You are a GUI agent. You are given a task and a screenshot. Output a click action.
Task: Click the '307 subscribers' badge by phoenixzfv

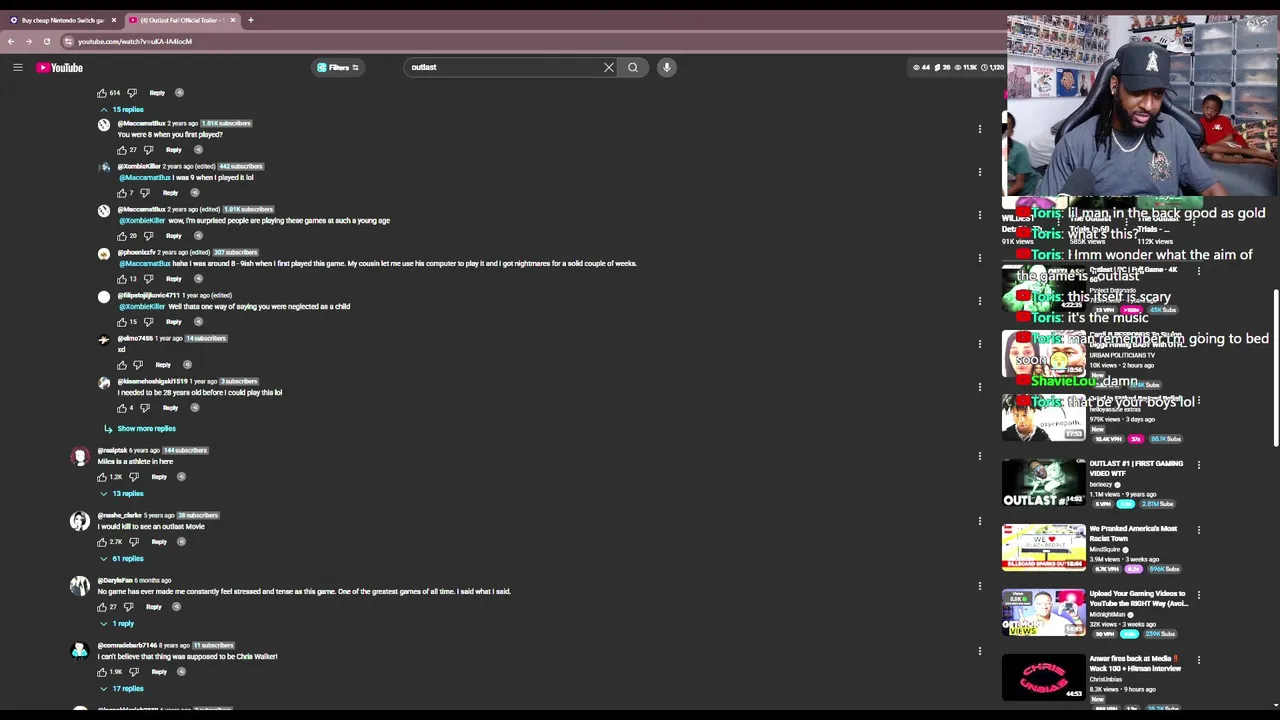235,252
